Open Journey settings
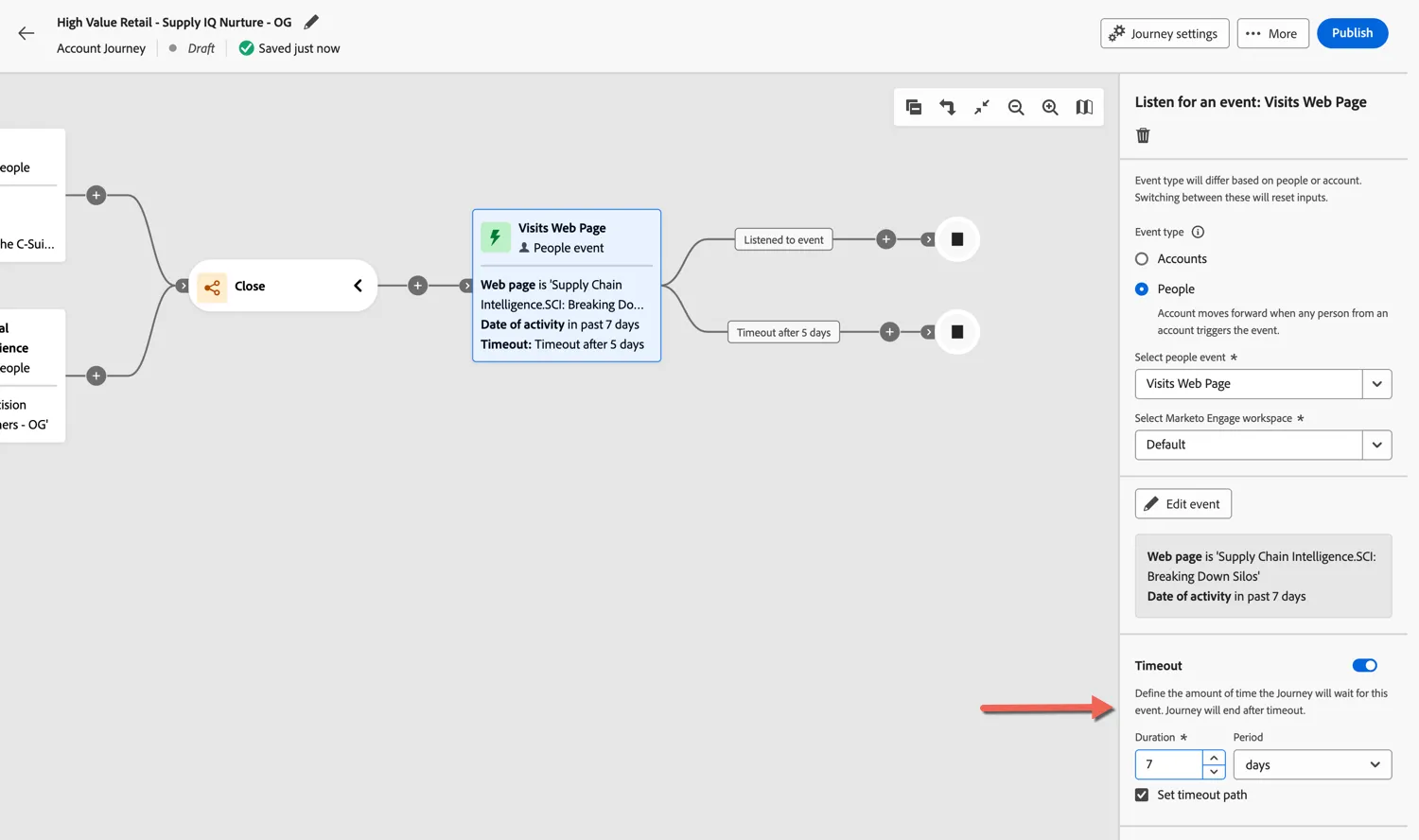Viewport: 1419px width, 840px height. (1165, 33)
